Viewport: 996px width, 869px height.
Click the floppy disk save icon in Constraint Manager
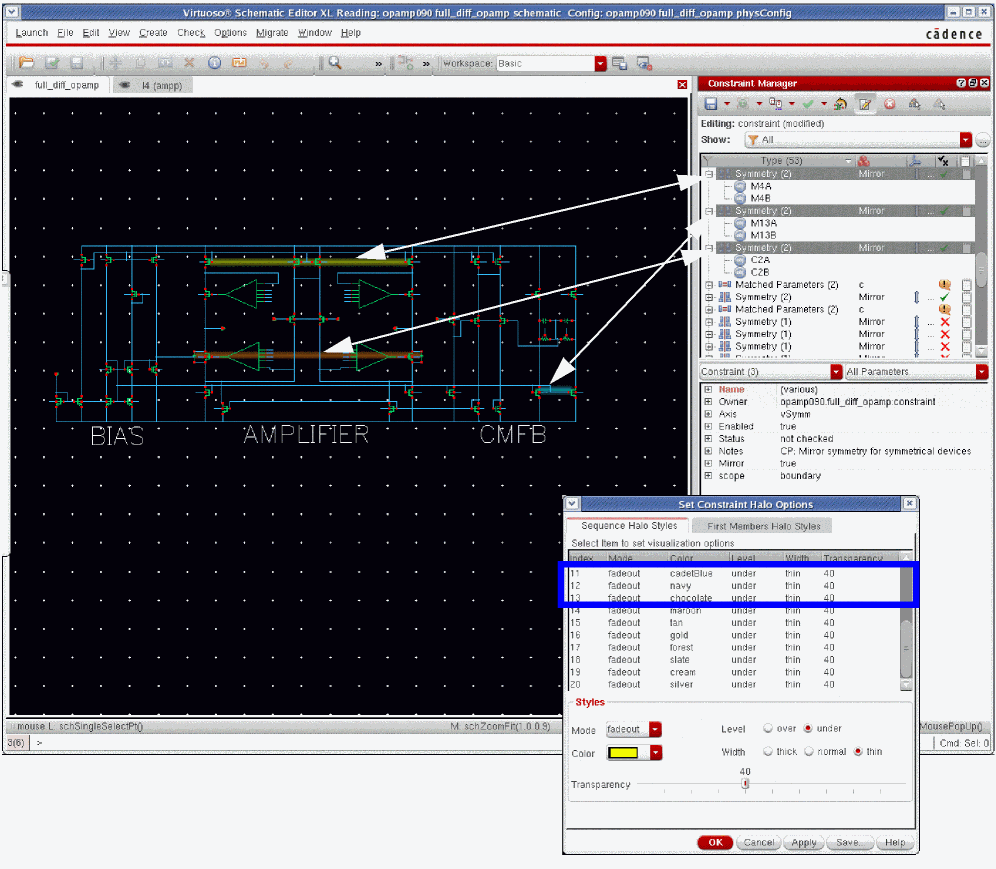point(711,104)
